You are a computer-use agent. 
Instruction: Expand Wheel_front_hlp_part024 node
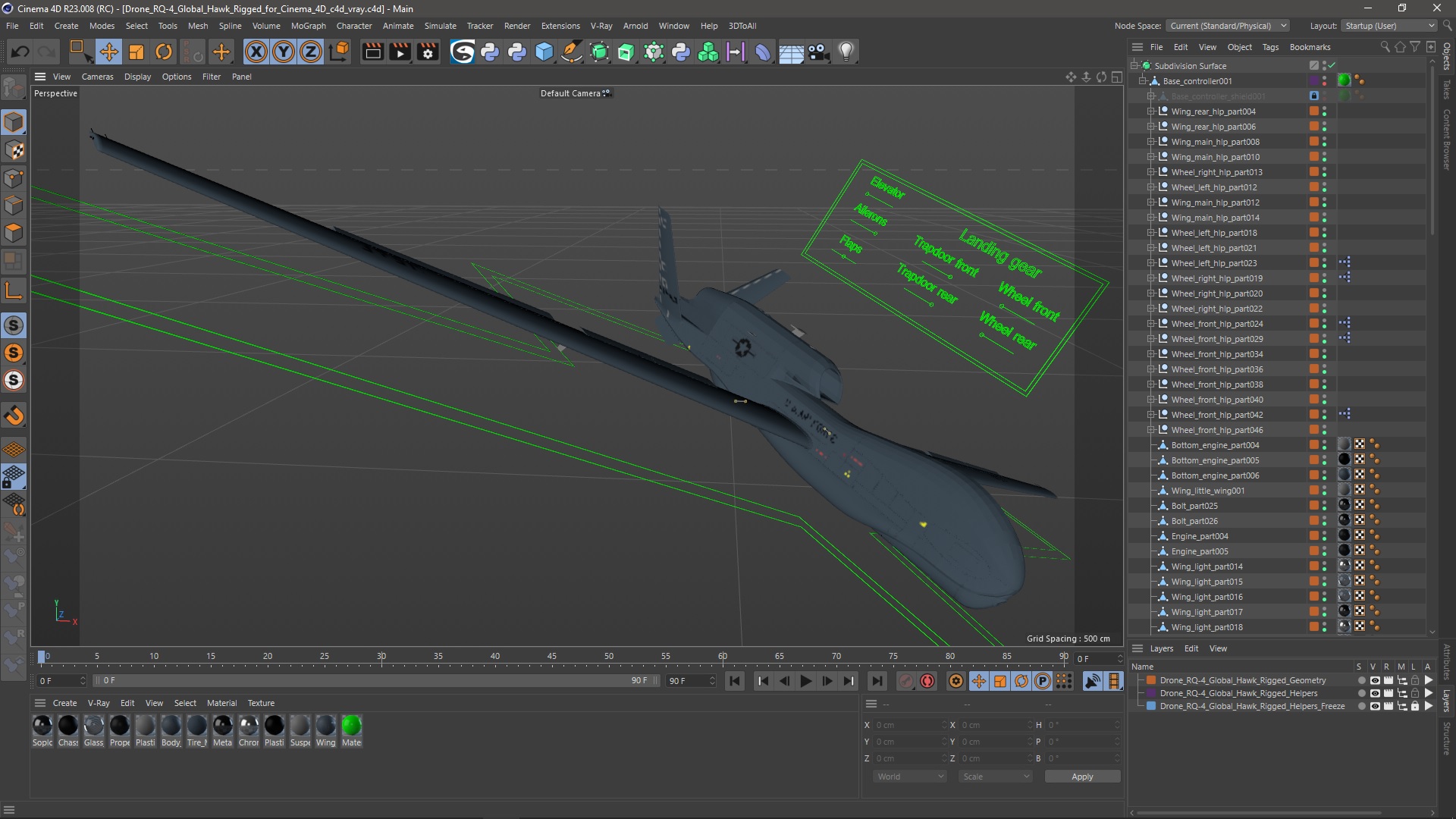point(1150,324)
